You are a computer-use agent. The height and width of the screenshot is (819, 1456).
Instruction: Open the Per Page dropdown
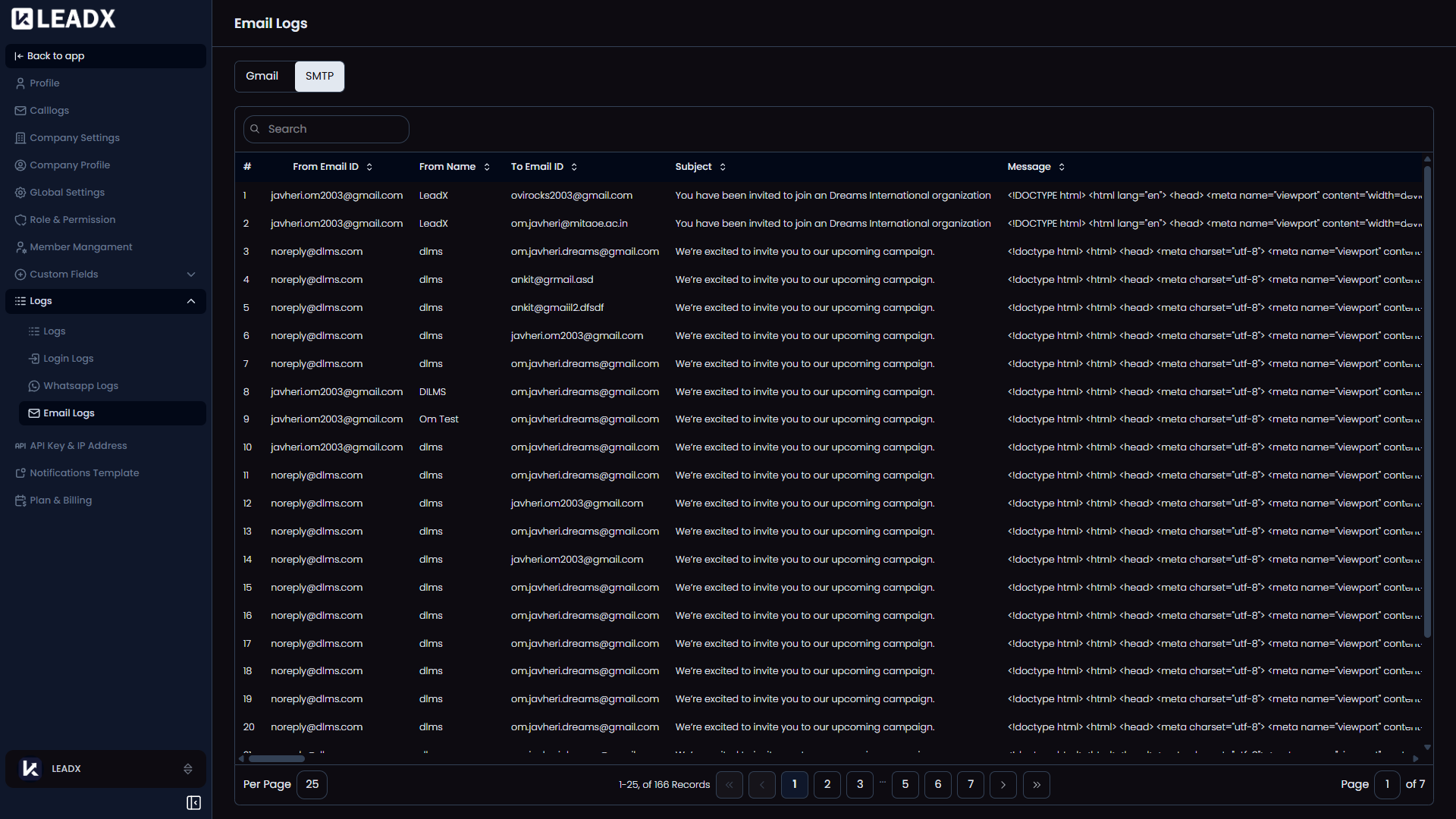[311, 784]
